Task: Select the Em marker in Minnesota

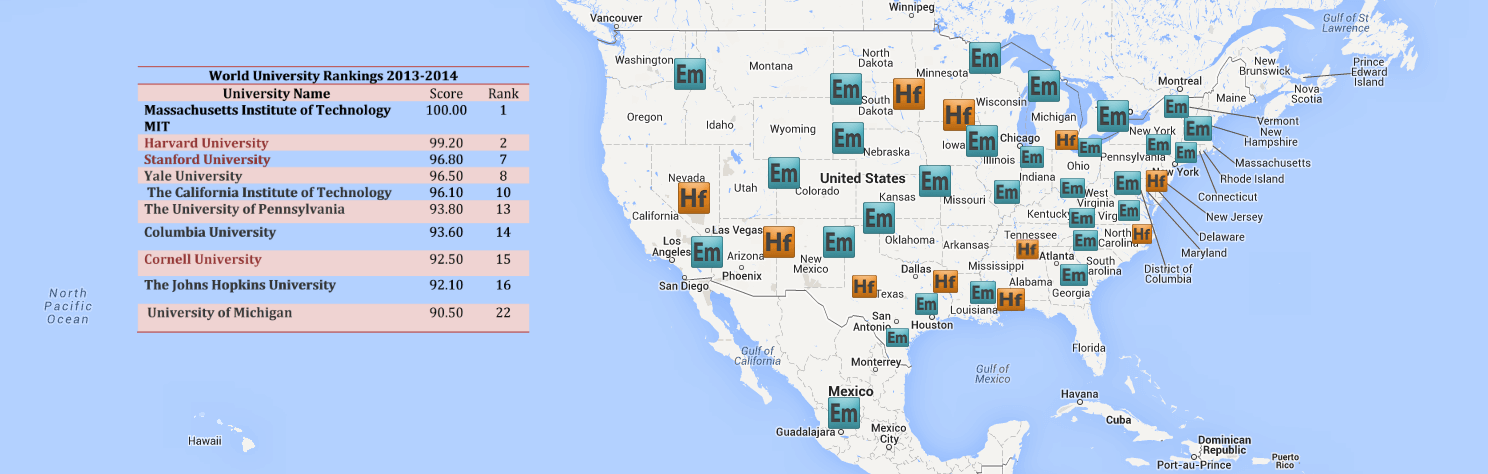Action: pos(985,58)
